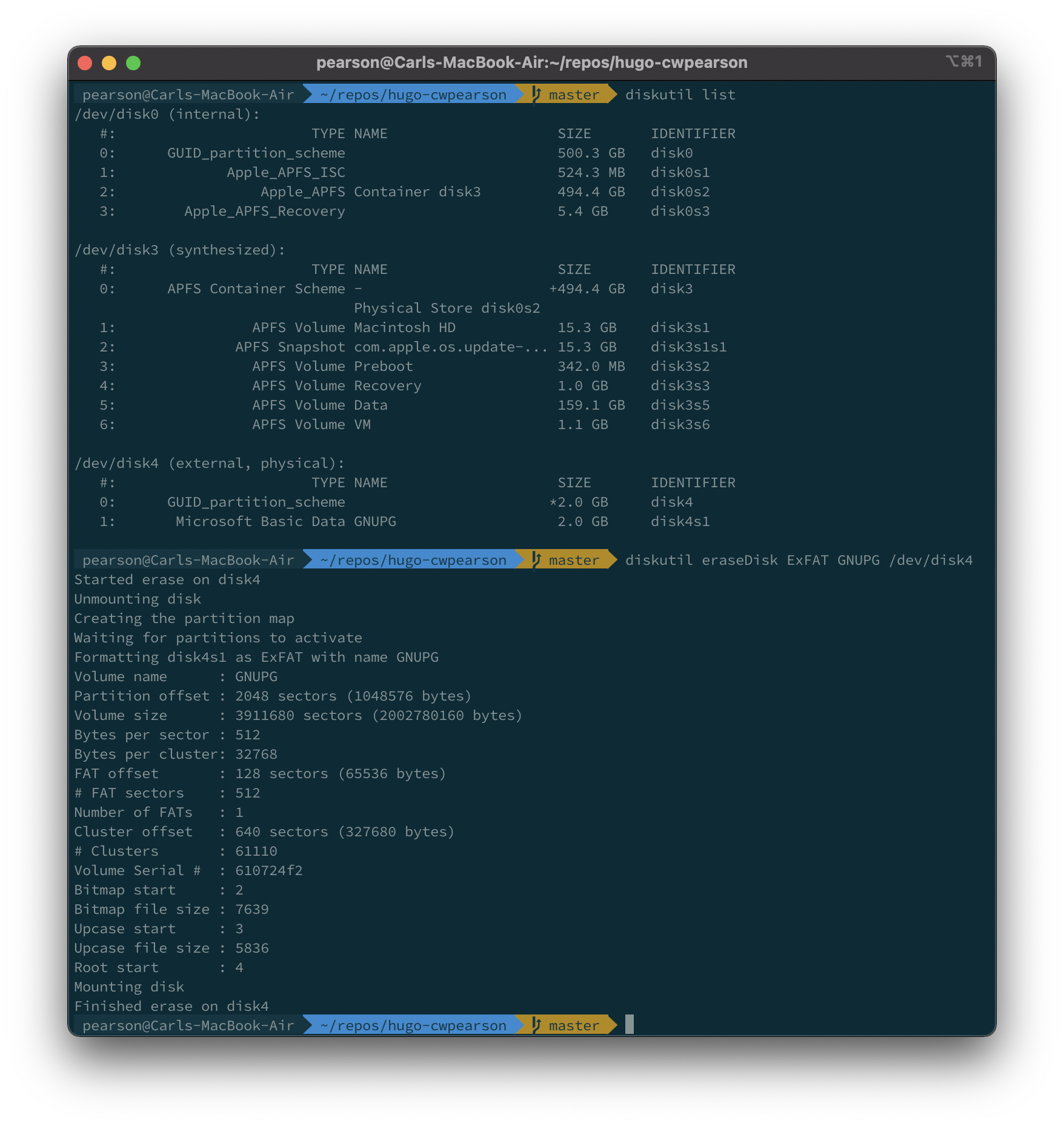Click the Volume Serial value 610724f2
The height and width of the screenshot is (1126, 1064).
(x=268, y=870)
